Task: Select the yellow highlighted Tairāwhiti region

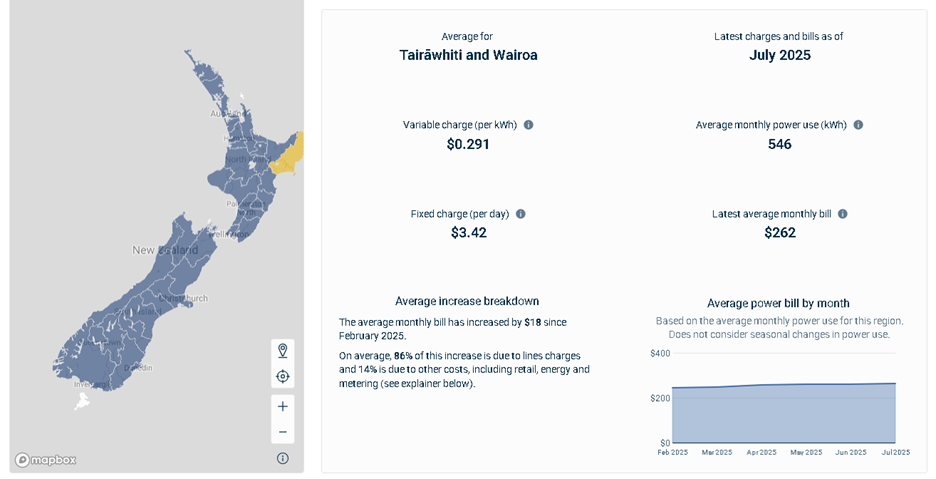Action: tap(288, 157)
